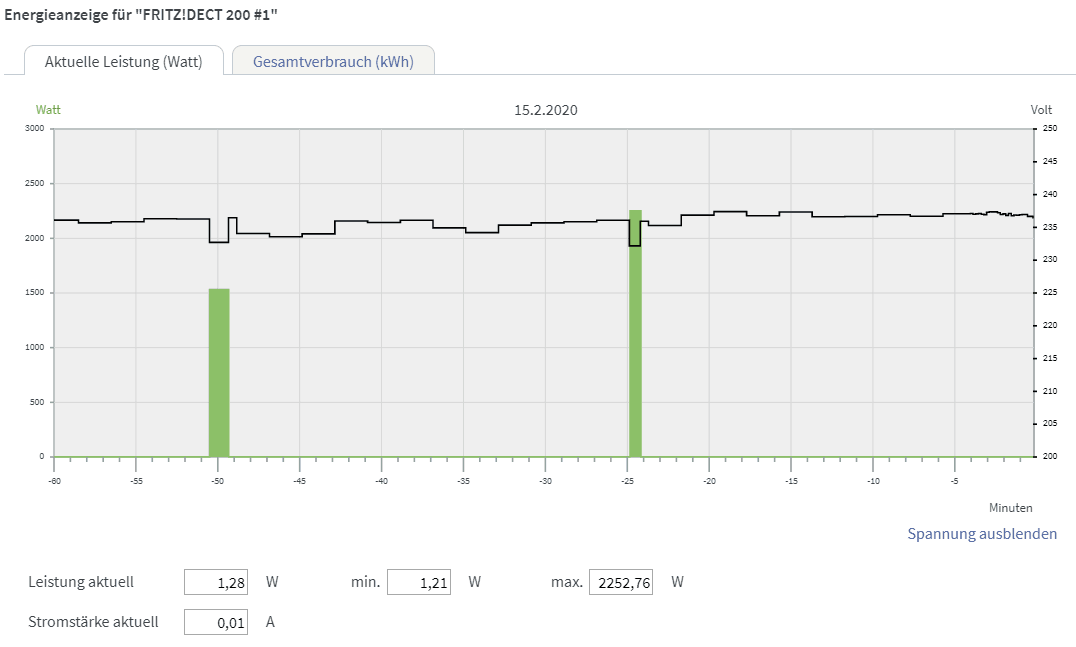Click the Minuten label below the chart

1011,508
